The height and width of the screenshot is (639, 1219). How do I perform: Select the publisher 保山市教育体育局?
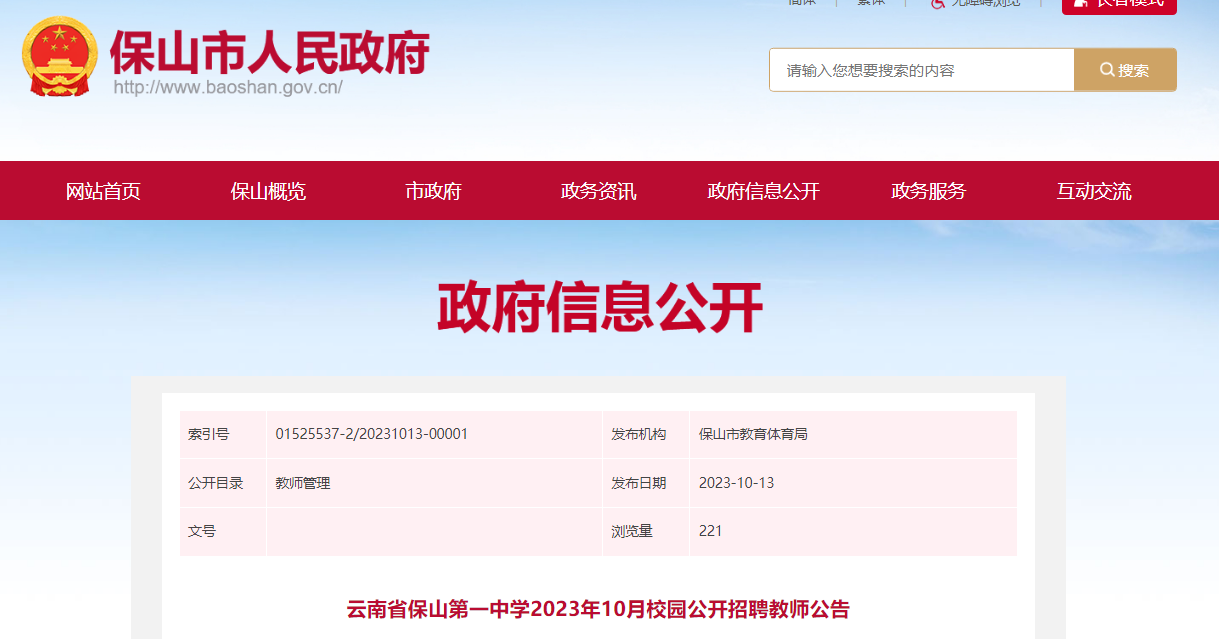pyautogui.click(x=753, y=434)
